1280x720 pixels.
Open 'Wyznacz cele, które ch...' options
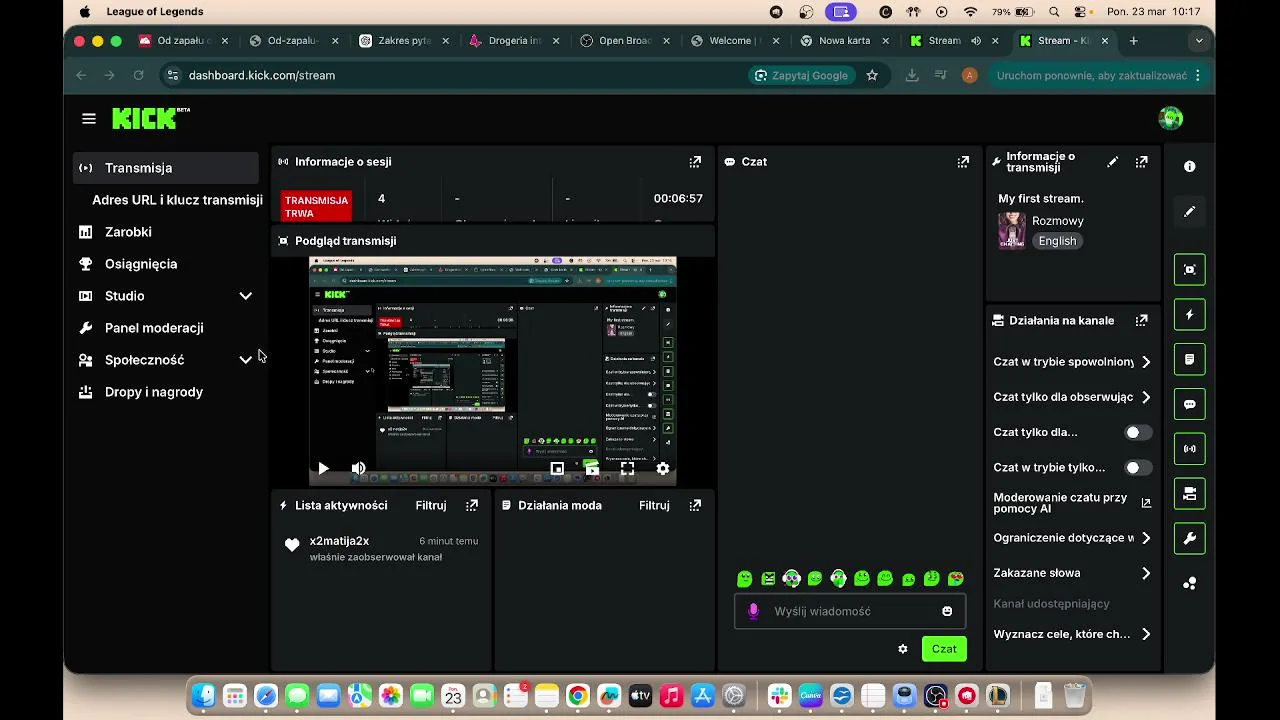point(1072,634)
